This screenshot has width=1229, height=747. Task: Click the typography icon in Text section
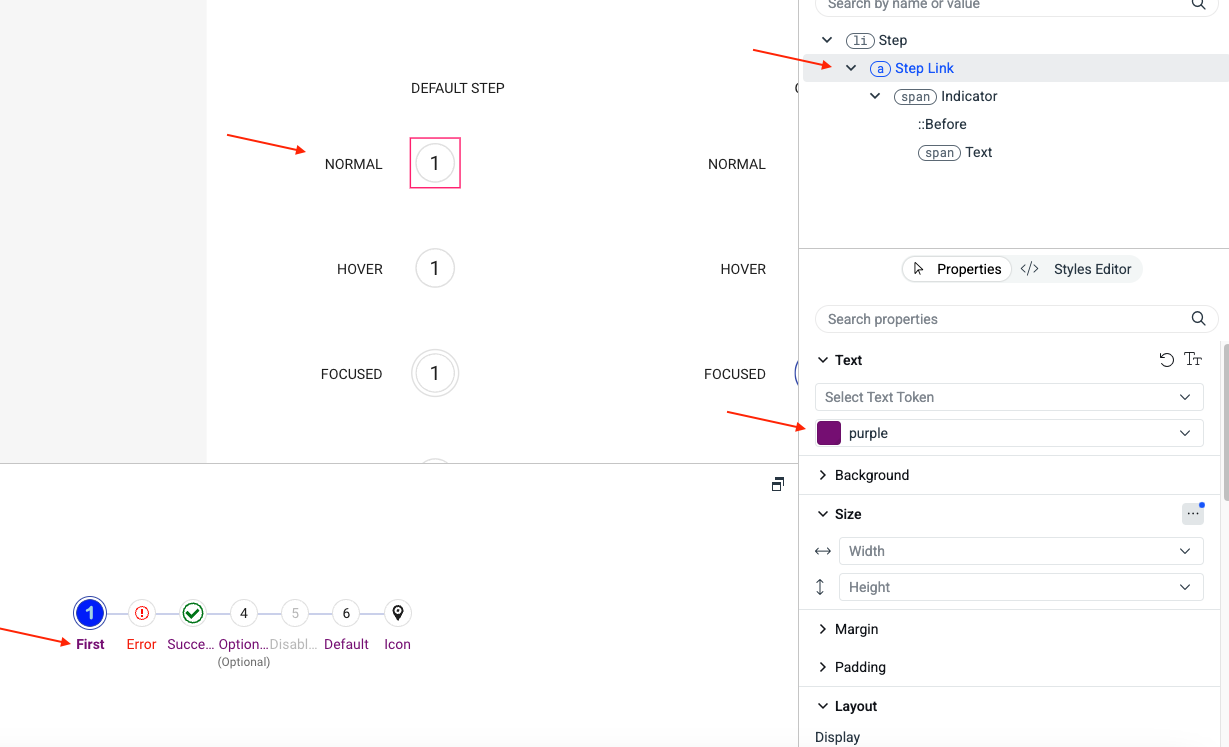coord(1193,360)
